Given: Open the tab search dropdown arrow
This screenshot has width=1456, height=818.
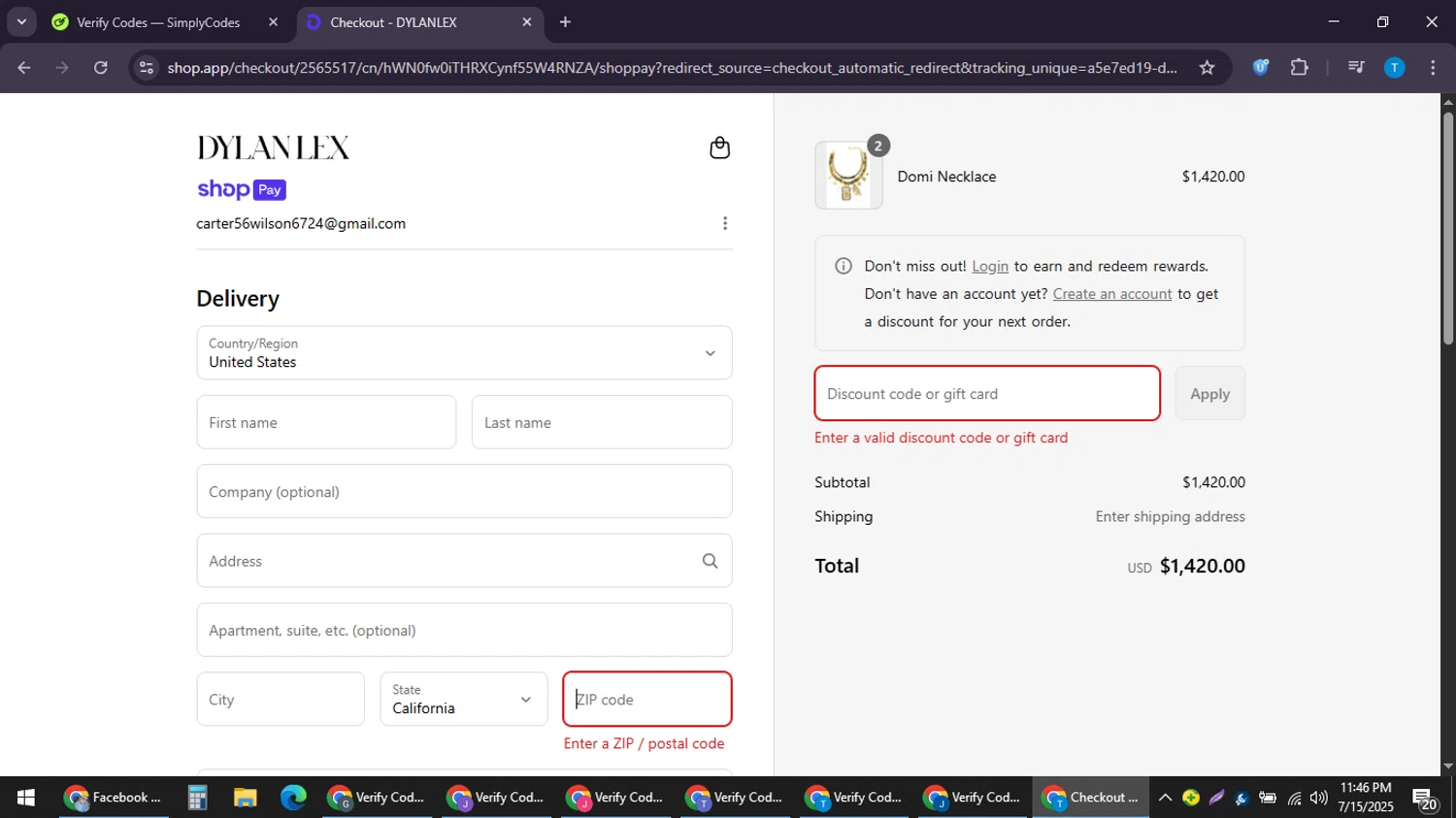Looking at the screenshot, I should (x=21, y=22).
